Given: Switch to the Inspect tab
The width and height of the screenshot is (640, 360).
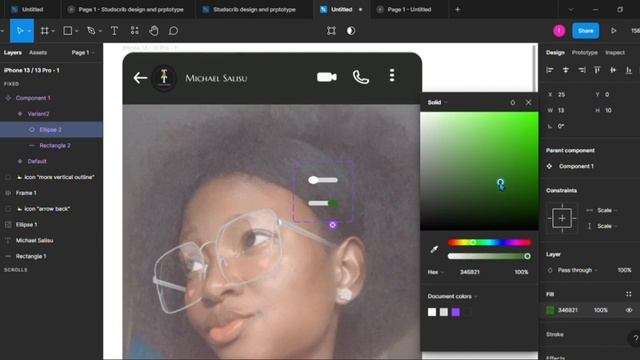Looking at the screenshot, I should (x=615, y=53).
